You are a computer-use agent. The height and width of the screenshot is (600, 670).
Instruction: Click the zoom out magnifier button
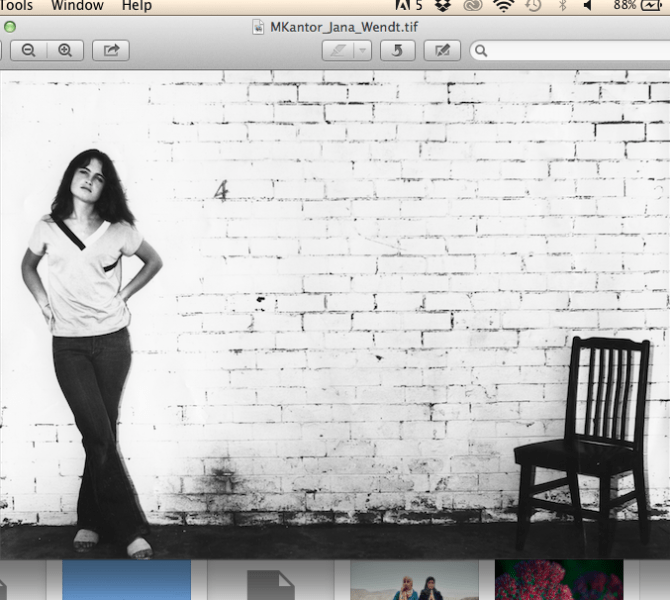click(x=28, y=50)
